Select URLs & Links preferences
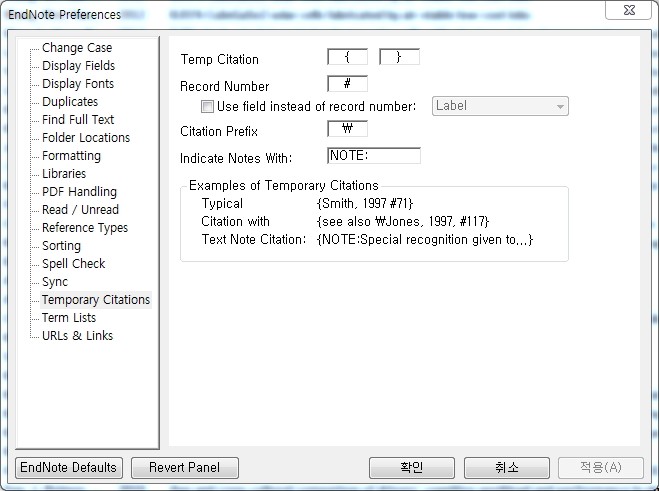 pos(77,336)
